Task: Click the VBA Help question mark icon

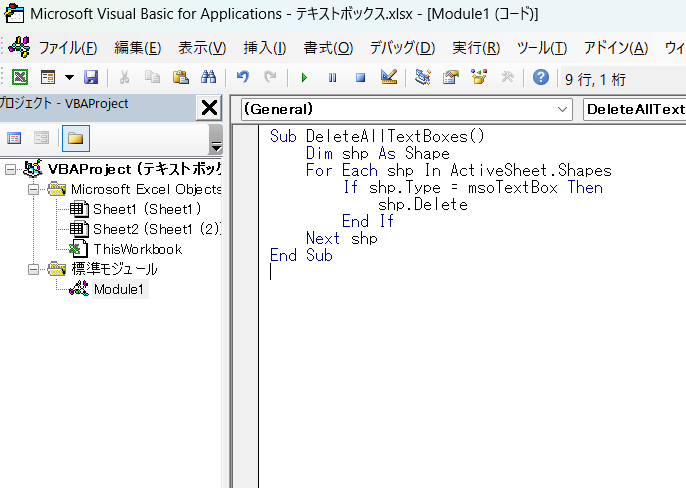Action: pos(541,77)
